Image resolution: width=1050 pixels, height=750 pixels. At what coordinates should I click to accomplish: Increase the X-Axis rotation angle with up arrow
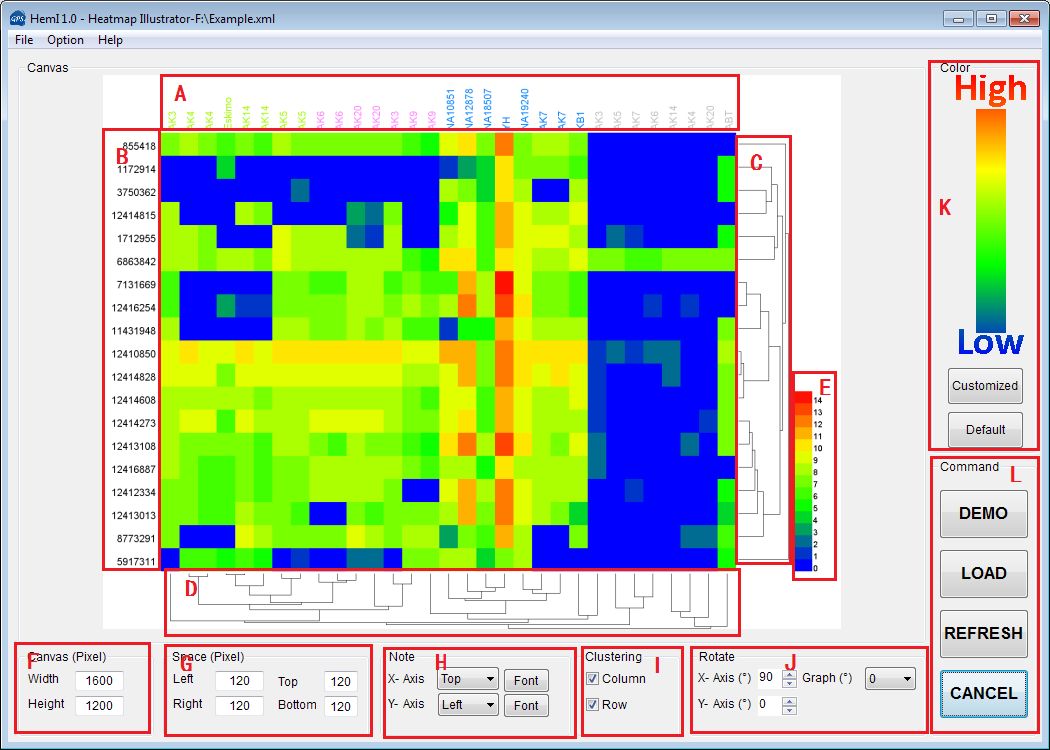790,674
